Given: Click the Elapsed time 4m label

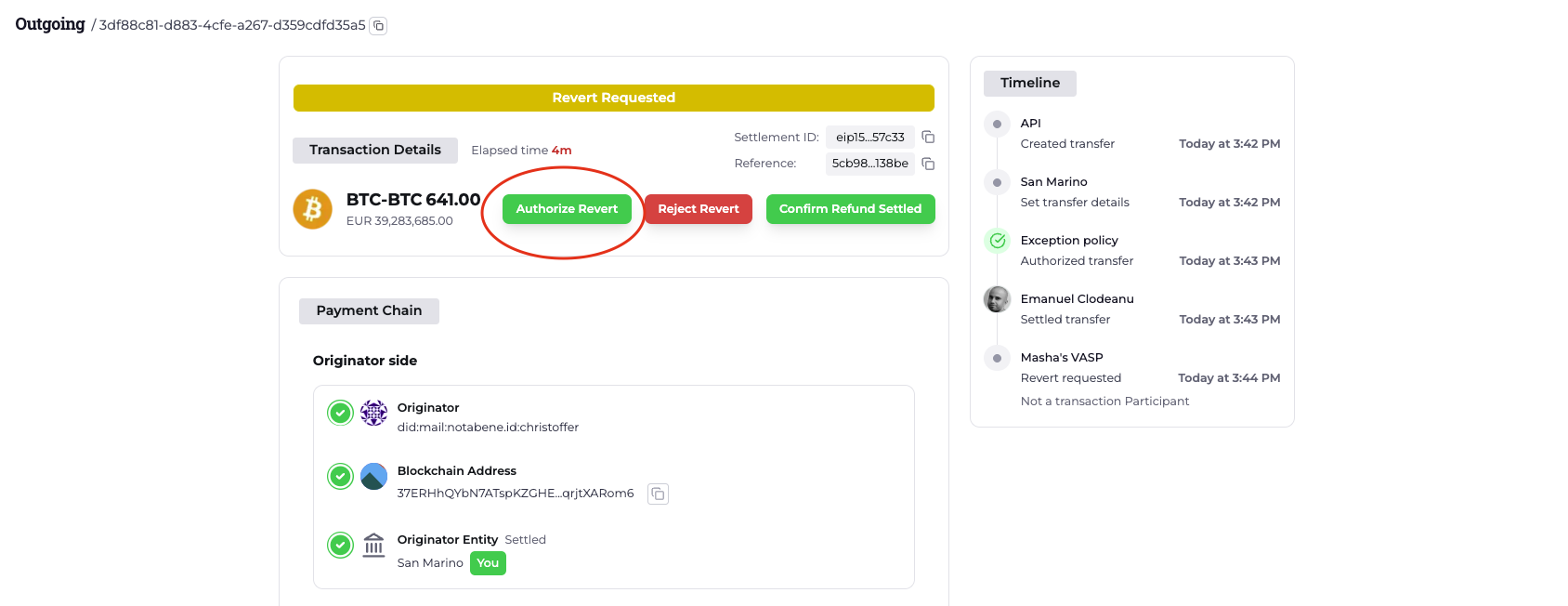Looking at the screenshot, I should coord(521,151).
